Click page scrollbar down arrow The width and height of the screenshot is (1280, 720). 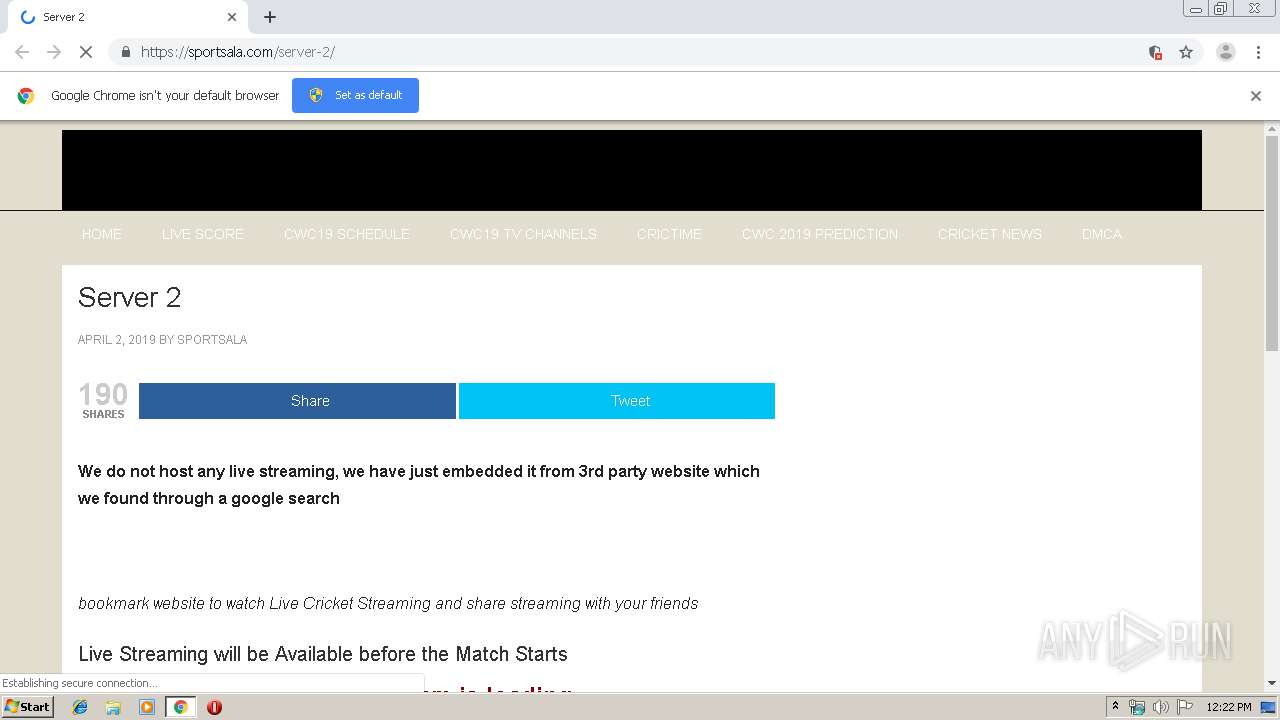(x=1272, y=683)
